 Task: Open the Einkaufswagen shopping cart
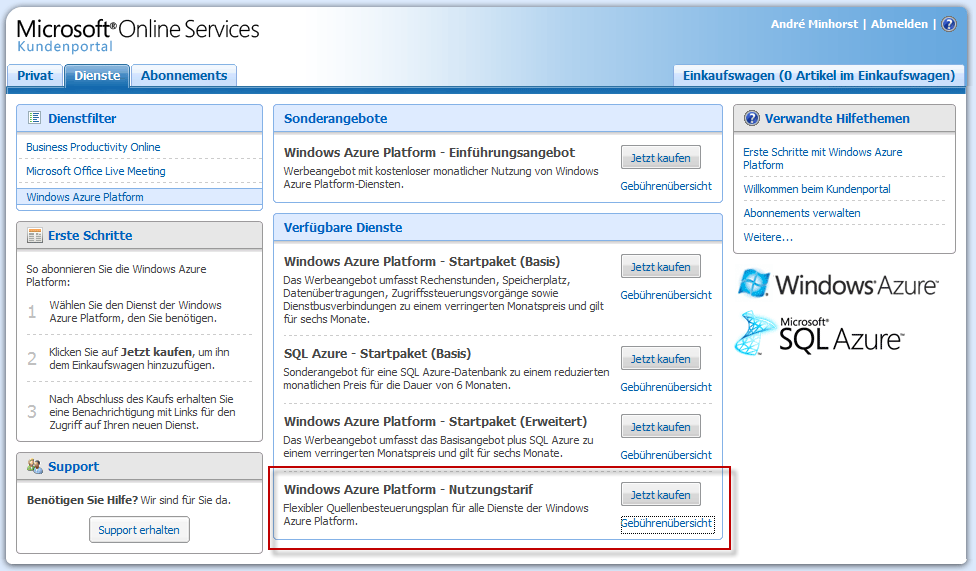[819, 75]
